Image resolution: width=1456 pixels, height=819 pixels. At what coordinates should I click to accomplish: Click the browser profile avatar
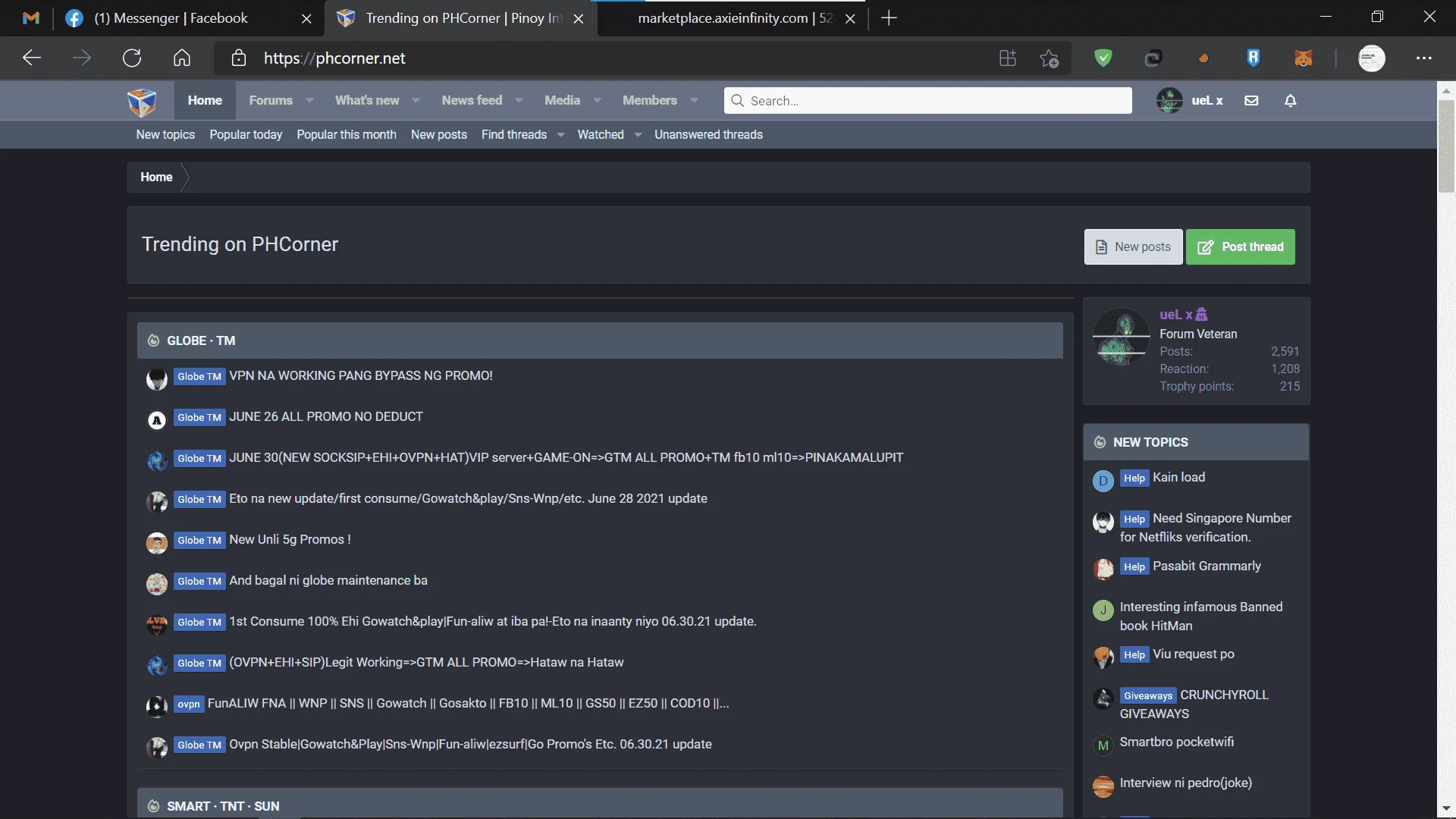(1371, 58)
